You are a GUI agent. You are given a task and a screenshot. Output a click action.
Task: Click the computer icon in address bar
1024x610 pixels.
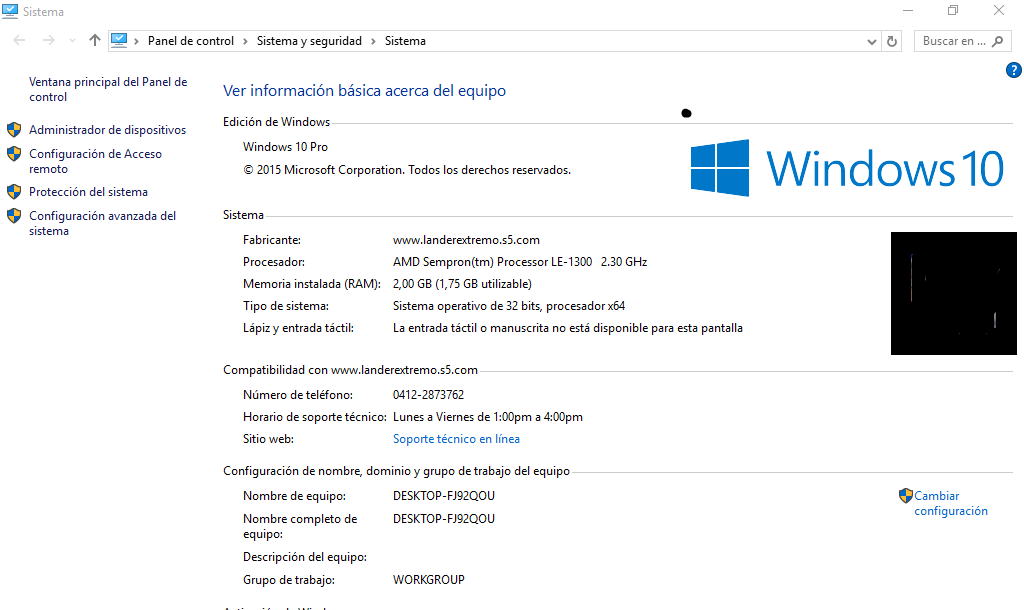[120, 41]
